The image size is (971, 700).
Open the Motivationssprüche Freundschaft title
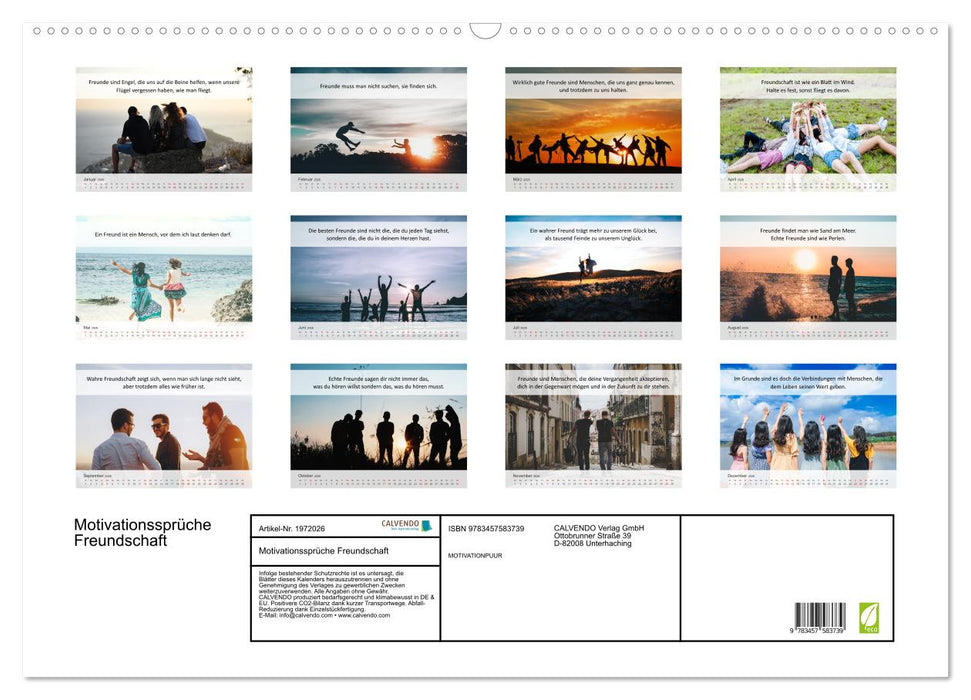(x=141, y=533)
